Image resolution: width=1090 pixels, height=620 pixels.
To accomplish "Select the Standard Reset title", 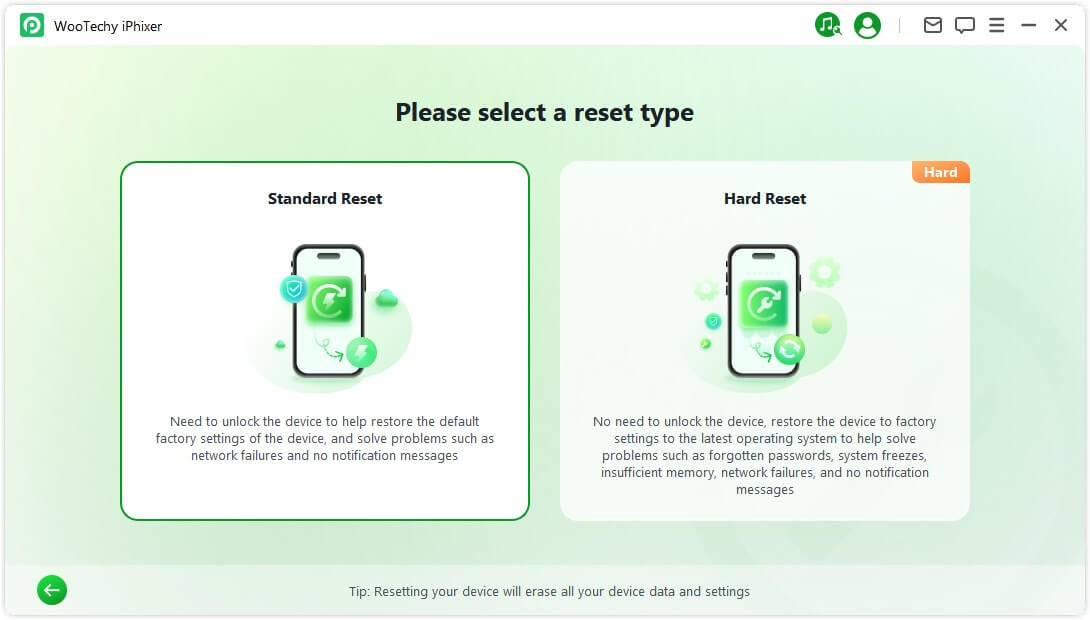I will pyautogui.click(x=325, y=198).
